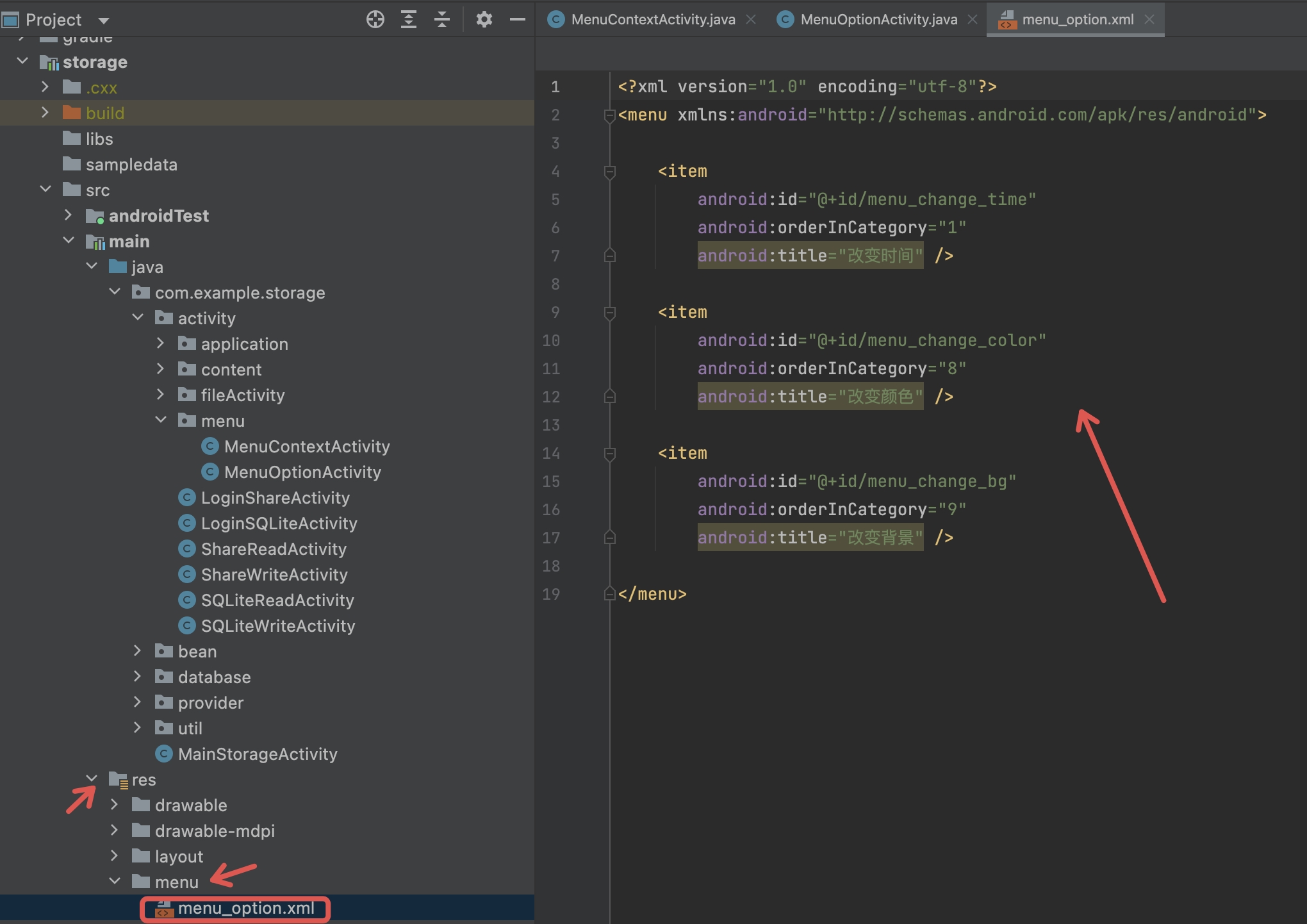Toggle the fold marker on line 9 item
1307x924 pixels.
click(610, 313)
